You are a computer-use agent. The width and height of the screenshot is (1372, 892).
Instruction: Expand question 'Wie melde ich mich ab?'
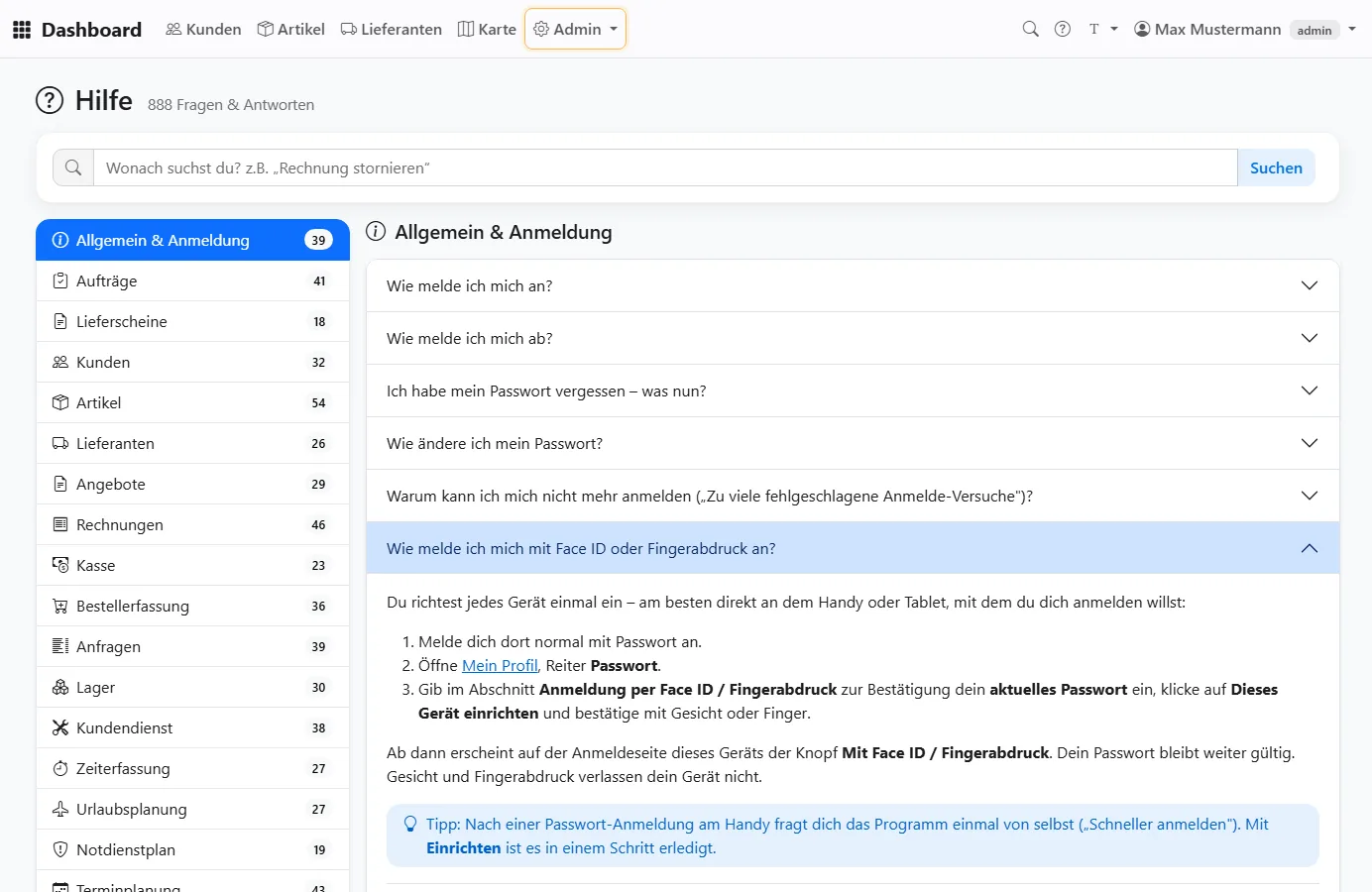coord(853,338)
